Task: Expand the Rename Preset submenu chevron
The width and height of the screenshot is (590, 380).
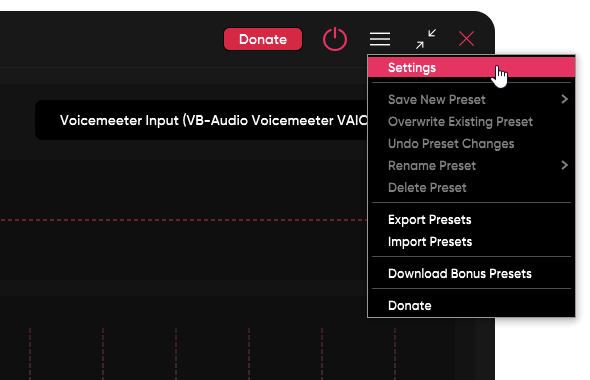Action: pos(564,165)
